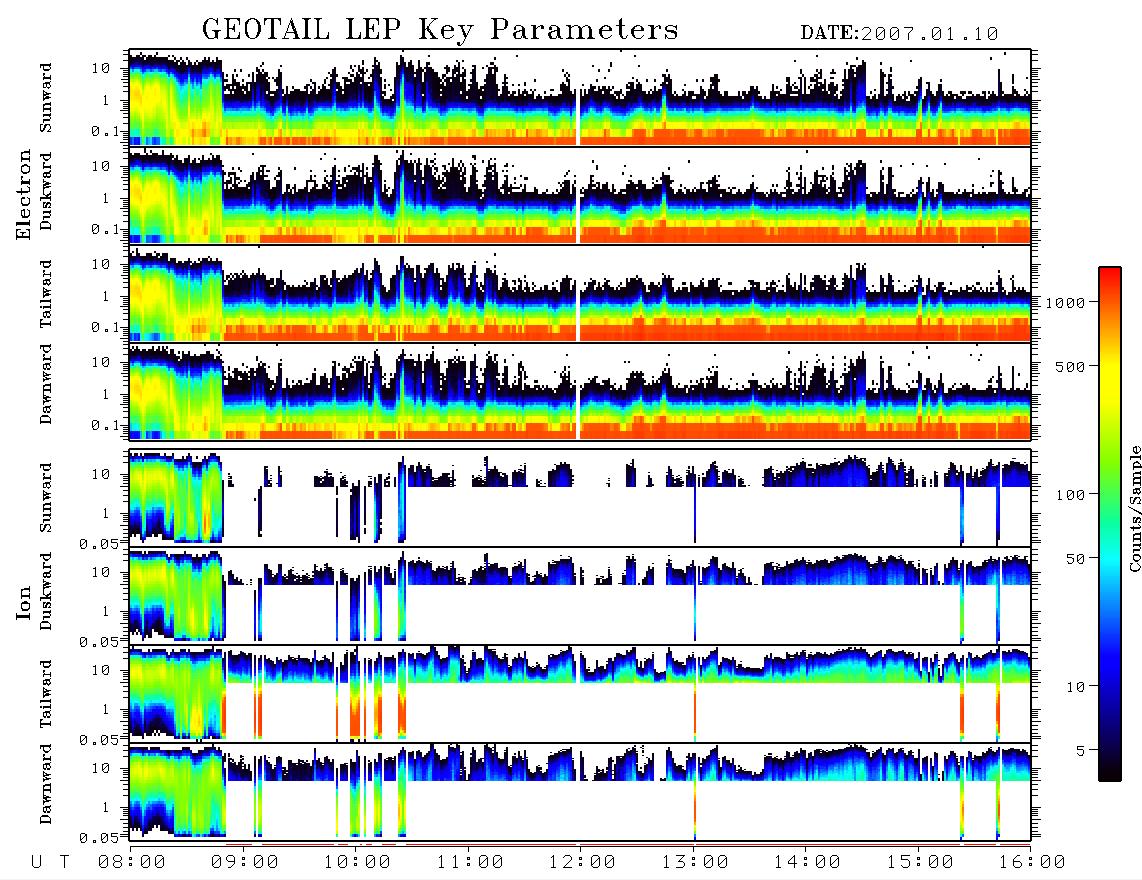Screen dimensions: 1142x880
Task: Click the Ion Dawnward spectrogram panel
Action: coord(580,791)
